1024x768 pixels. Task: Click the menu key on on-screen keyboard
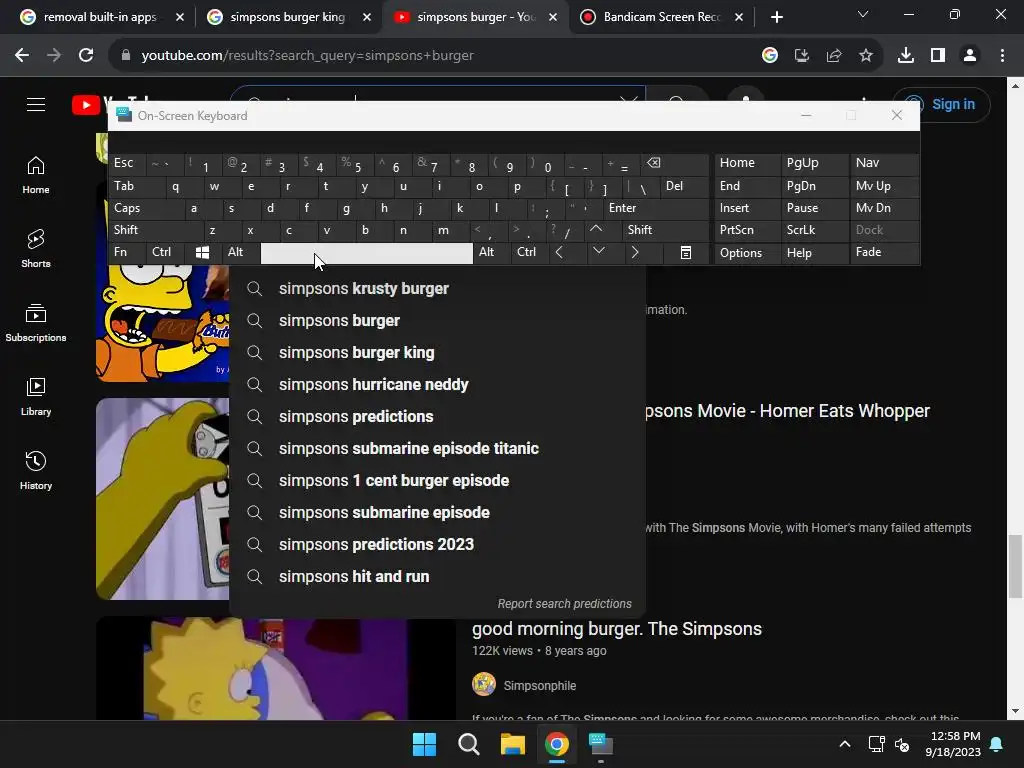pos(686,253)
